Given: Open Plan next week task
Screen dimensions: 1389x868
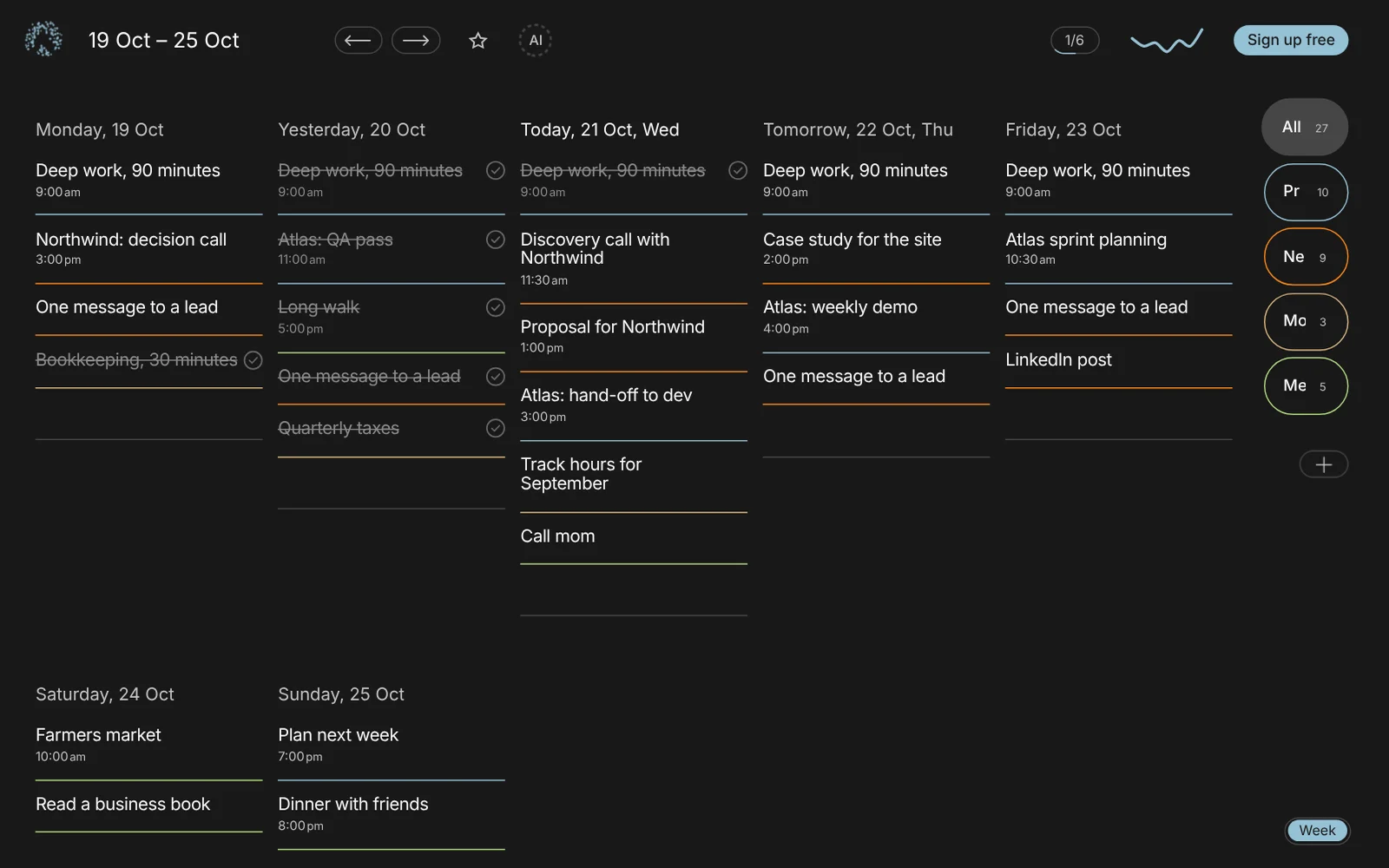Looking at the screenshot, I should tap(391, 745).
